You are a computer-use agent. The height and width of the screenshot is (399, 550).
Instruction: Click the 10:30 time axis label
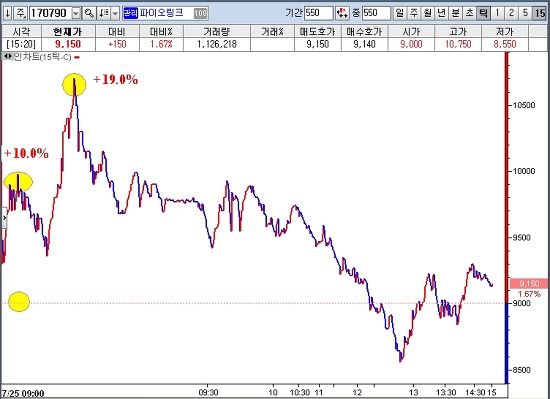pyautogui.click(x=300, y=392)
